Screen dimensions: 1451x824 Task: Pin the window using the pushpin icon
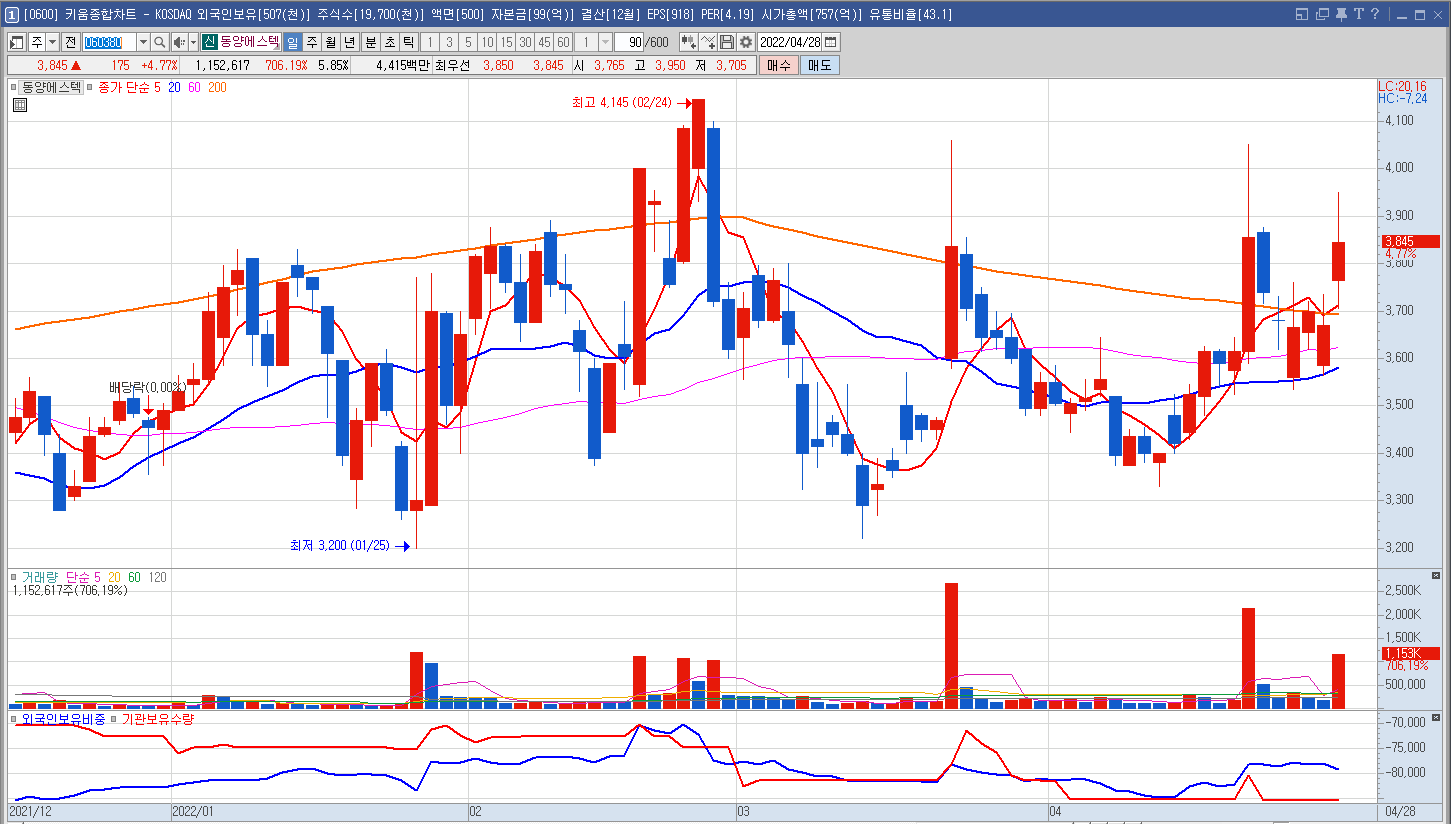point(1339,14)
